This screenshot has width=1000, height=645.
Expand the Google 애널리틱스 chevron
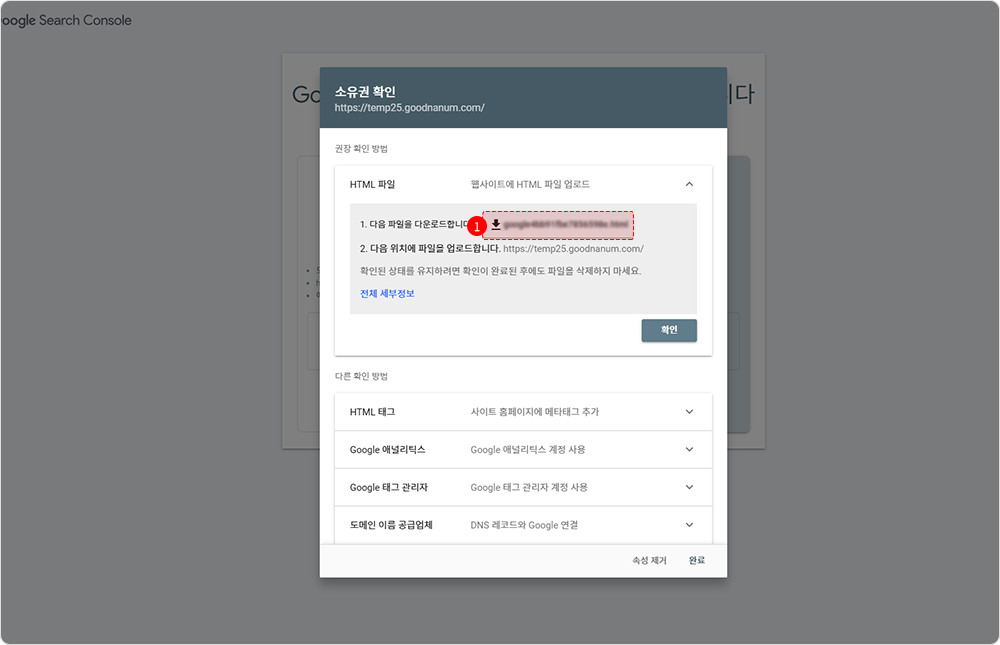point(689,449)
